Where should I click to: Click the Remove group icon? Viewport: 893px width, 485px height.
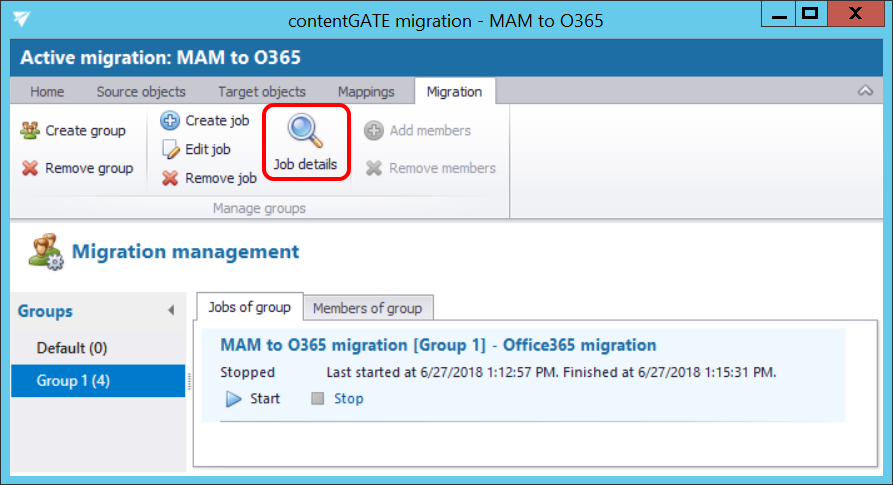point(31,168)
